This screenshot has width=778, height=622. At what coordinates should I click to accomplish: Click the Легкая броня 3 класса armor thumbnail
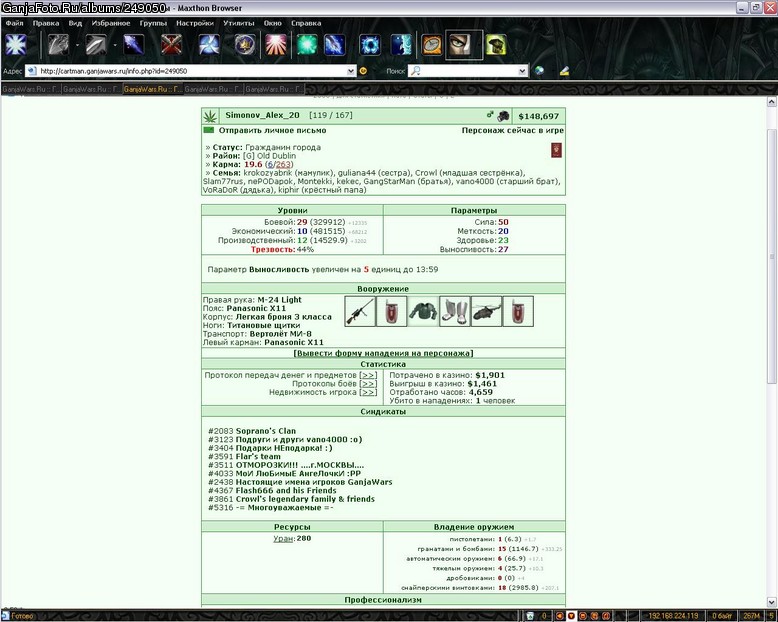click(x=423, y=311)
